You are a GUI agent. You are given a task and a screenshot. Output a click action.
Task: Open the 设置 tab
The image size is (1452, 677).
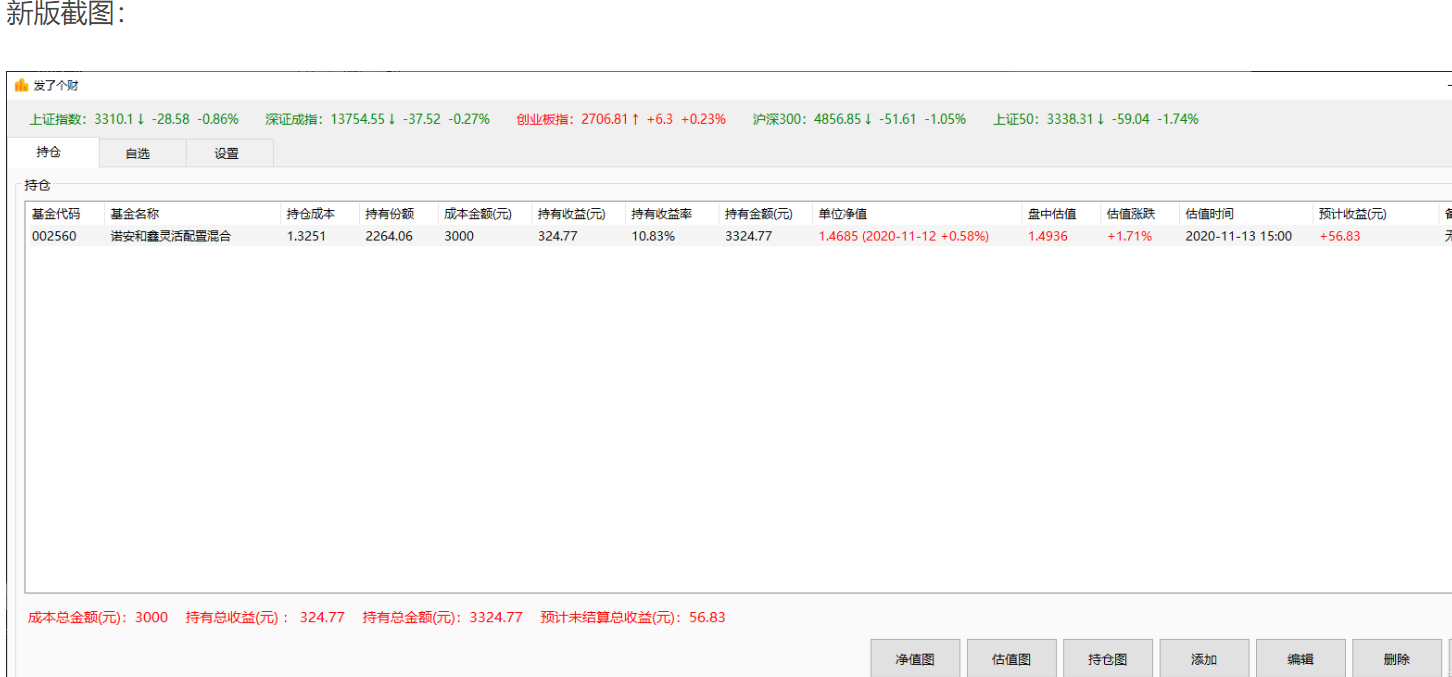point(228,152)
